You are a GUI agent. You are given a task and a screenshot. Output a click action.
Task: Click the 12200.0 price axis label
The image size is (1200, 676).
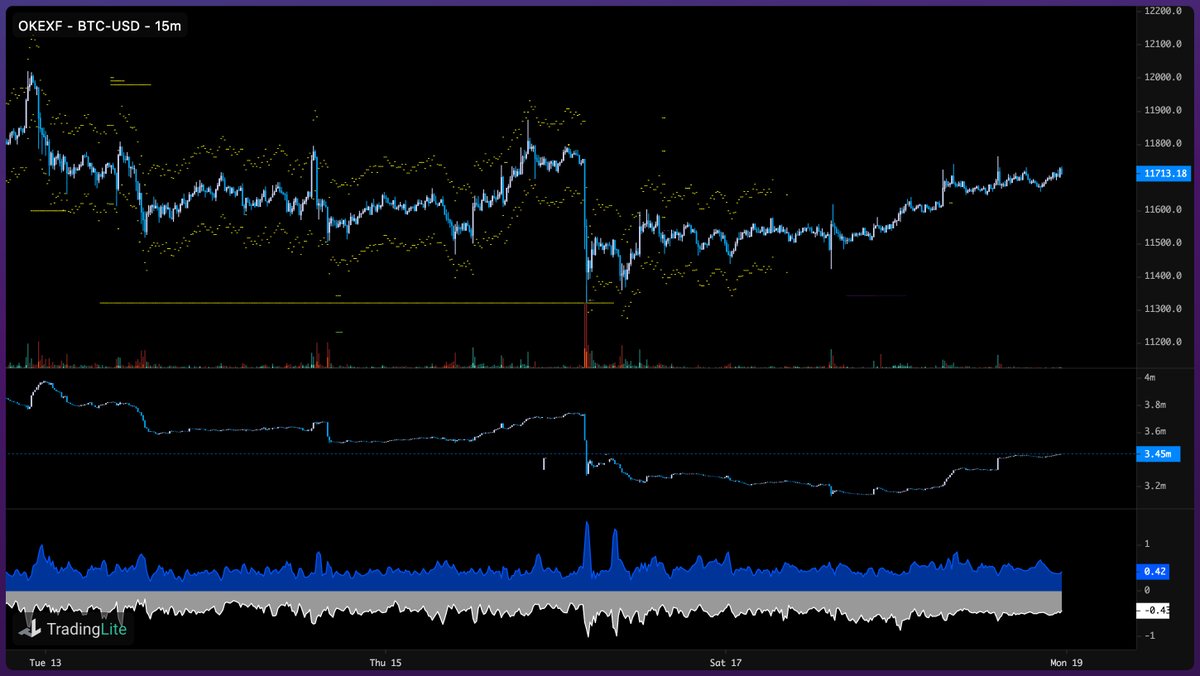point(1163,11)
